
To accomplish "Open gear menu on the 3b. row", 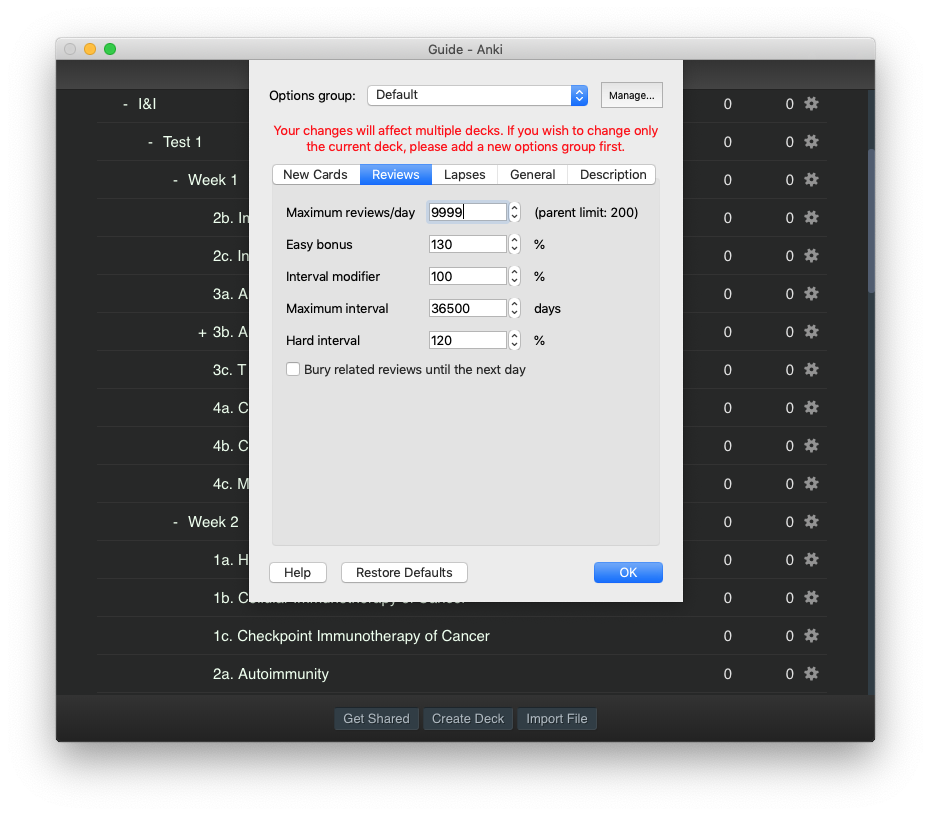I will (x=811, y=332).
